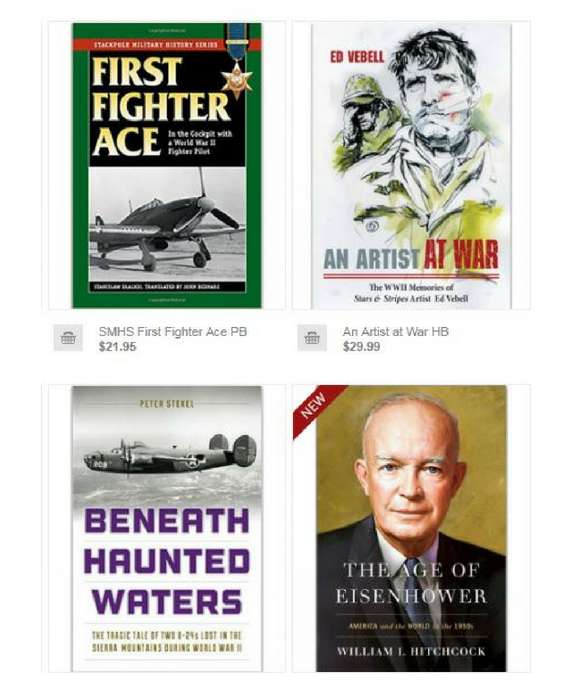
Task: Select the $29.99 price label
Action: pyautogui.click(x=361, y=347)
